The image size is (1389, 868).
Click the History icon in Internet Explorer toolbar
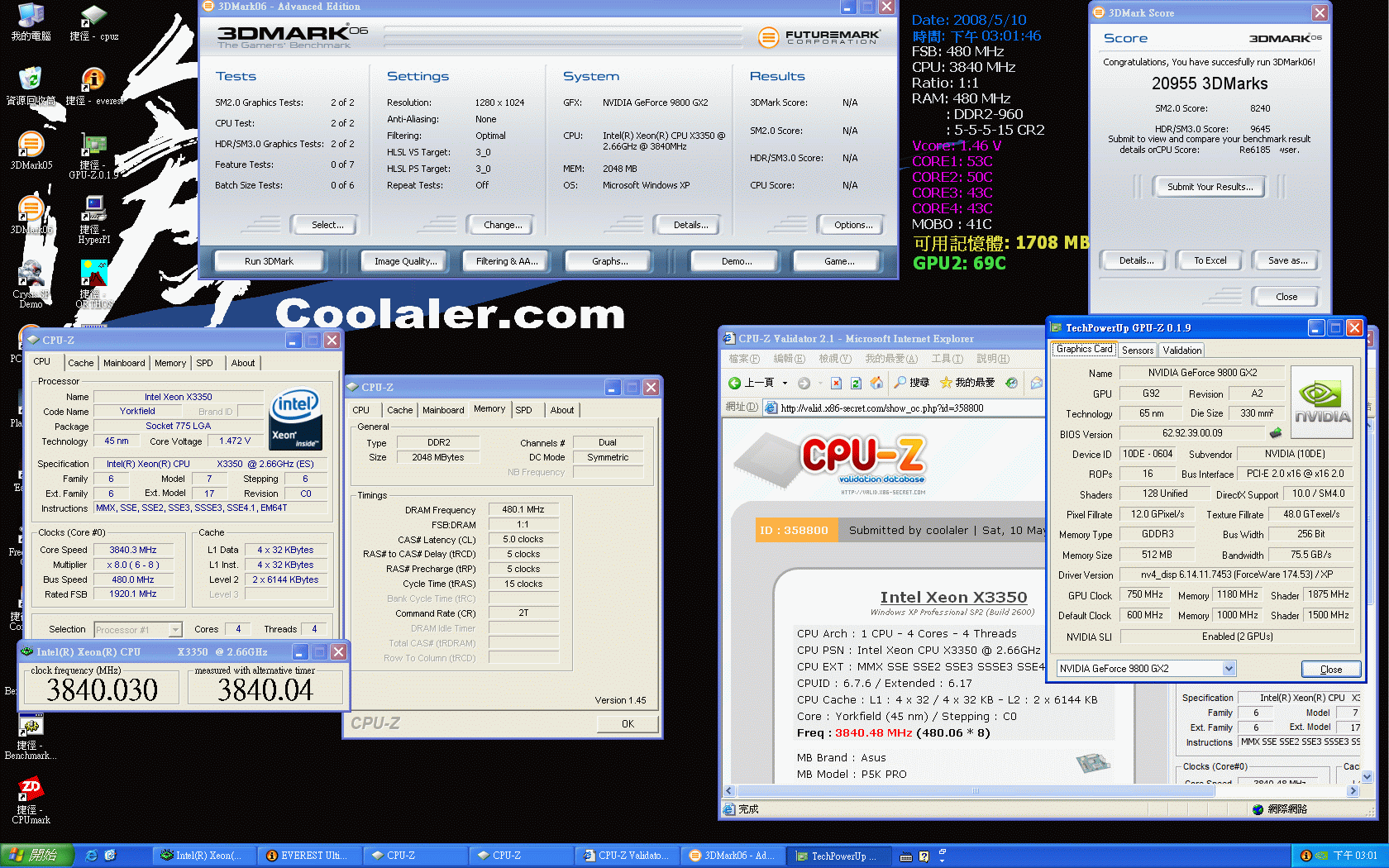pos(1011,383)
